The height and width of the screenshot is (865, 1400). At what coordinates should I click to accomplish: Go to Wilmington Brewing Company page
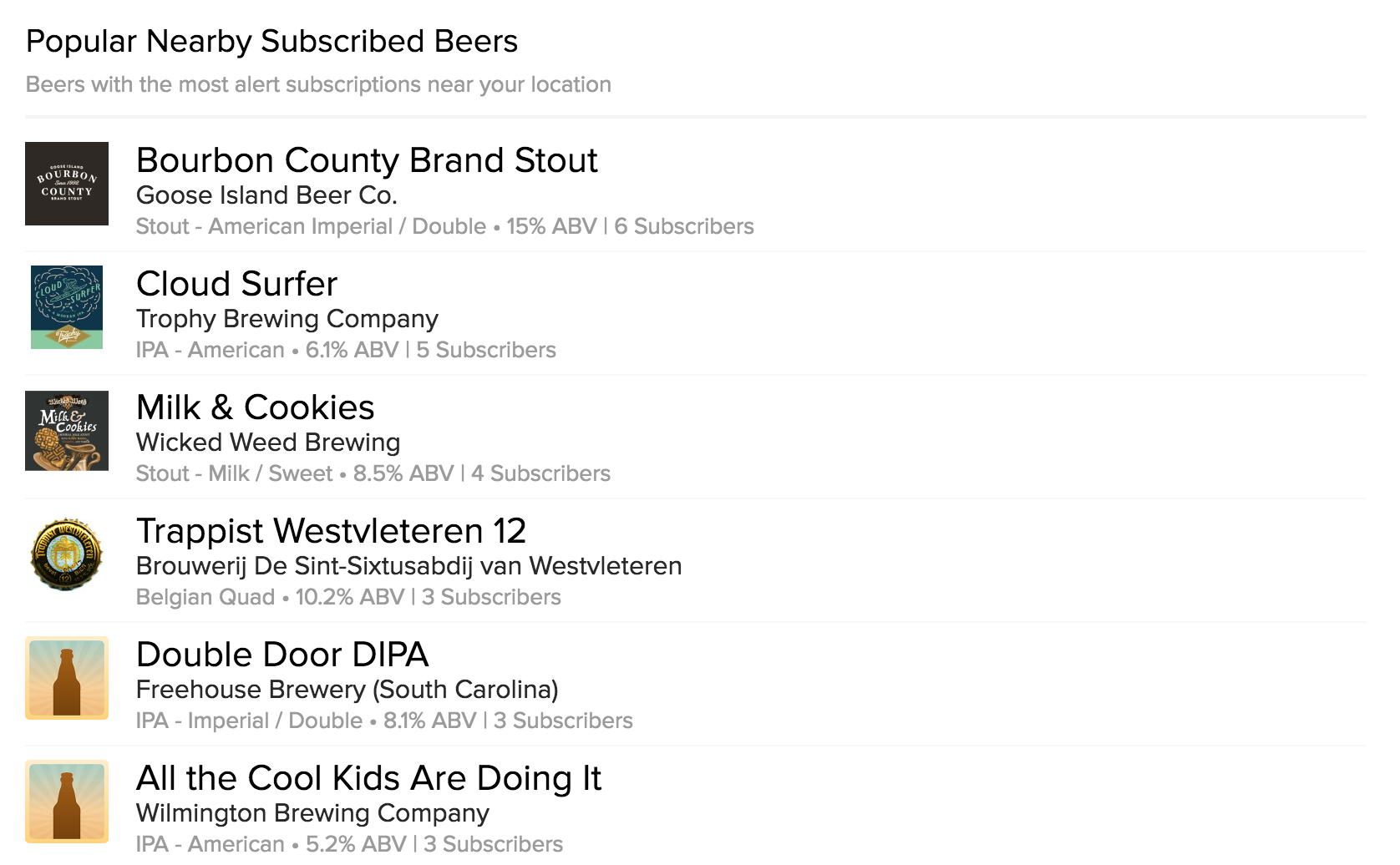312,813
